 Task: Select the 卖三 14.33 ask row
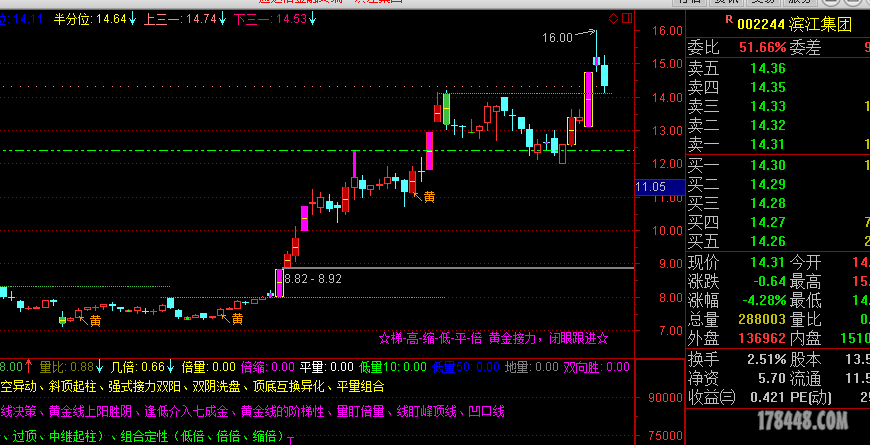[777, 106]
